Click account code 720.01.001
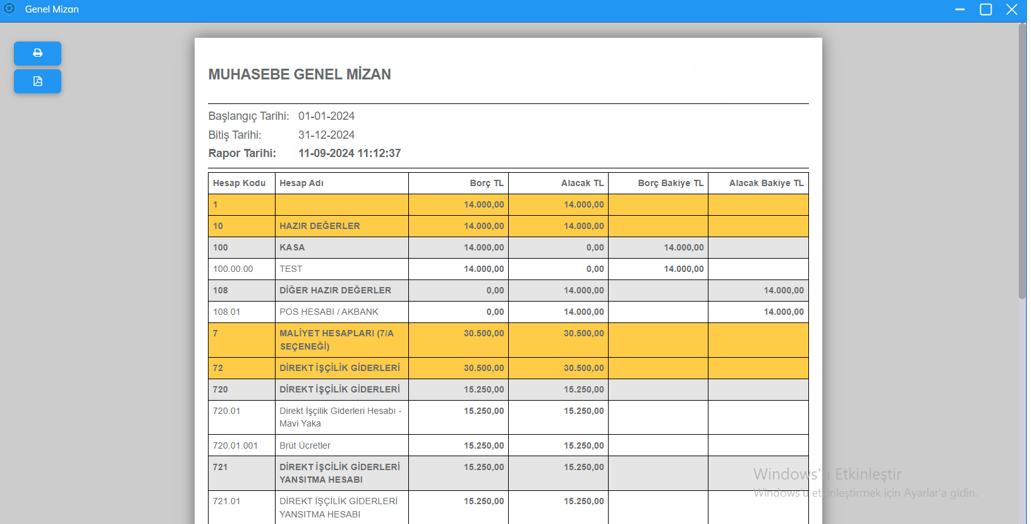The width and height of the screenshot is (1031, 524). pyautogui.click(x=235, y=446)
